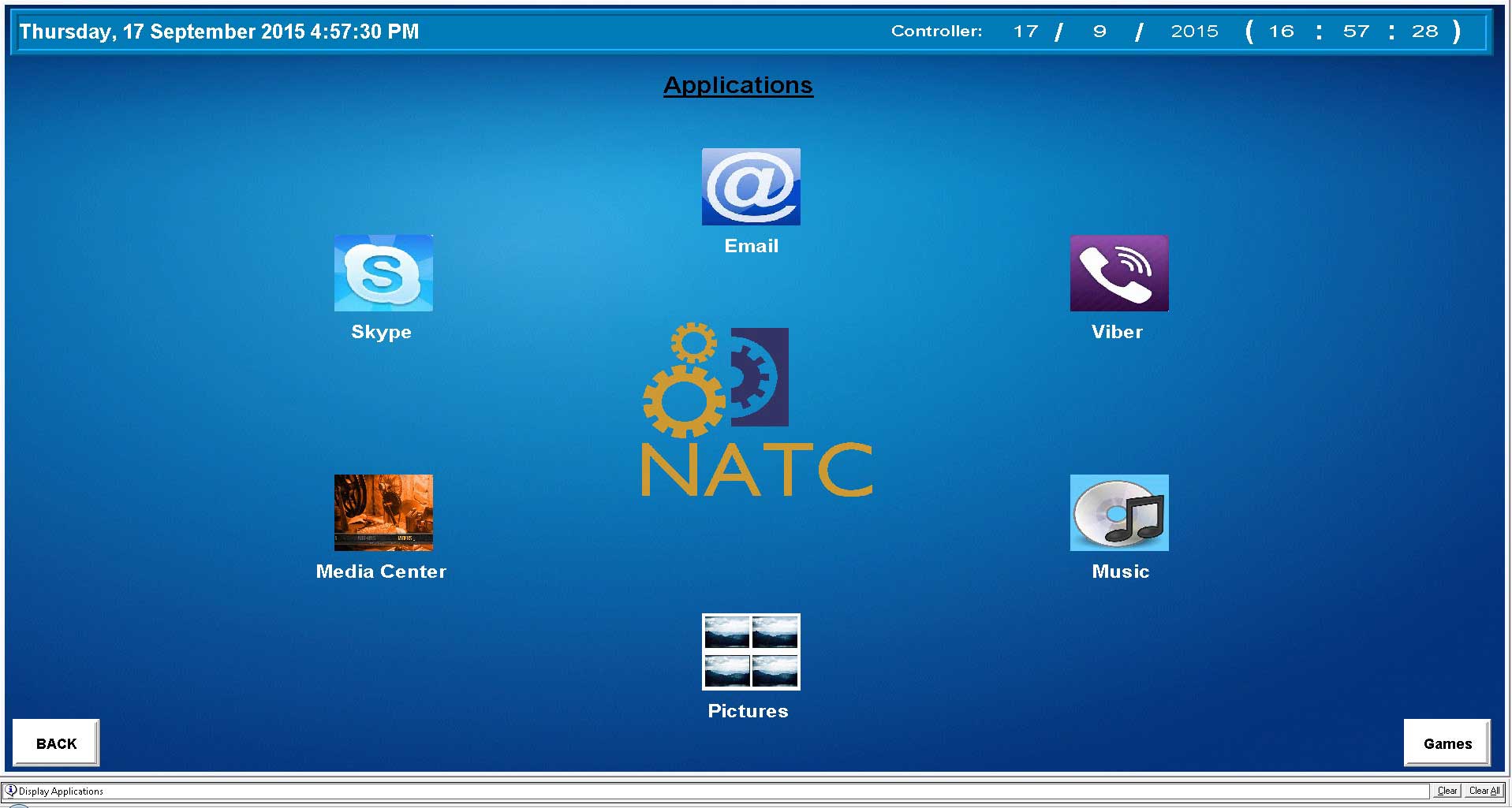Click the info icon beside Display Applications

tap(11, 791)
